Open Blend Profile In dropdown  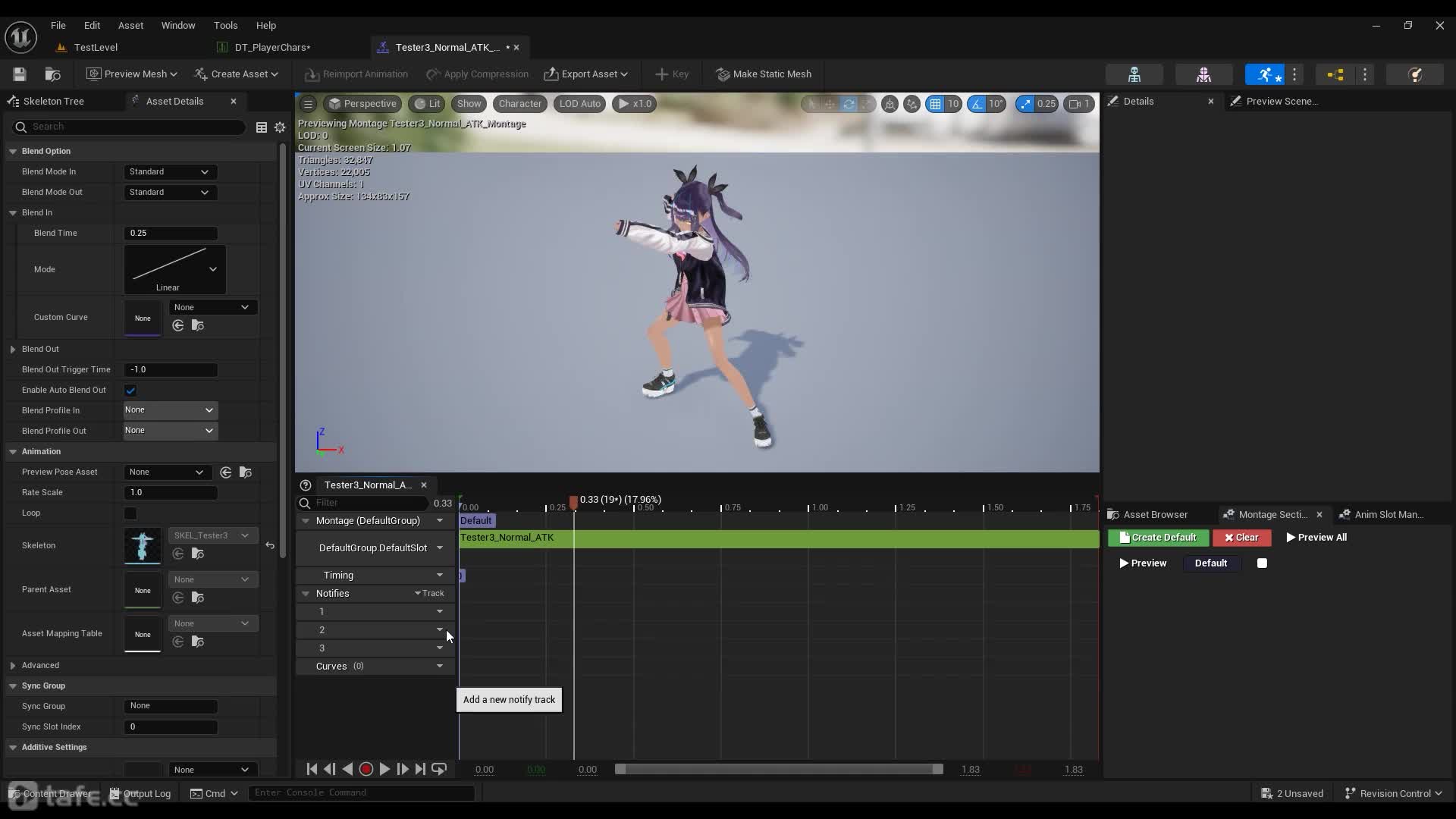click(x=170, y=410)
